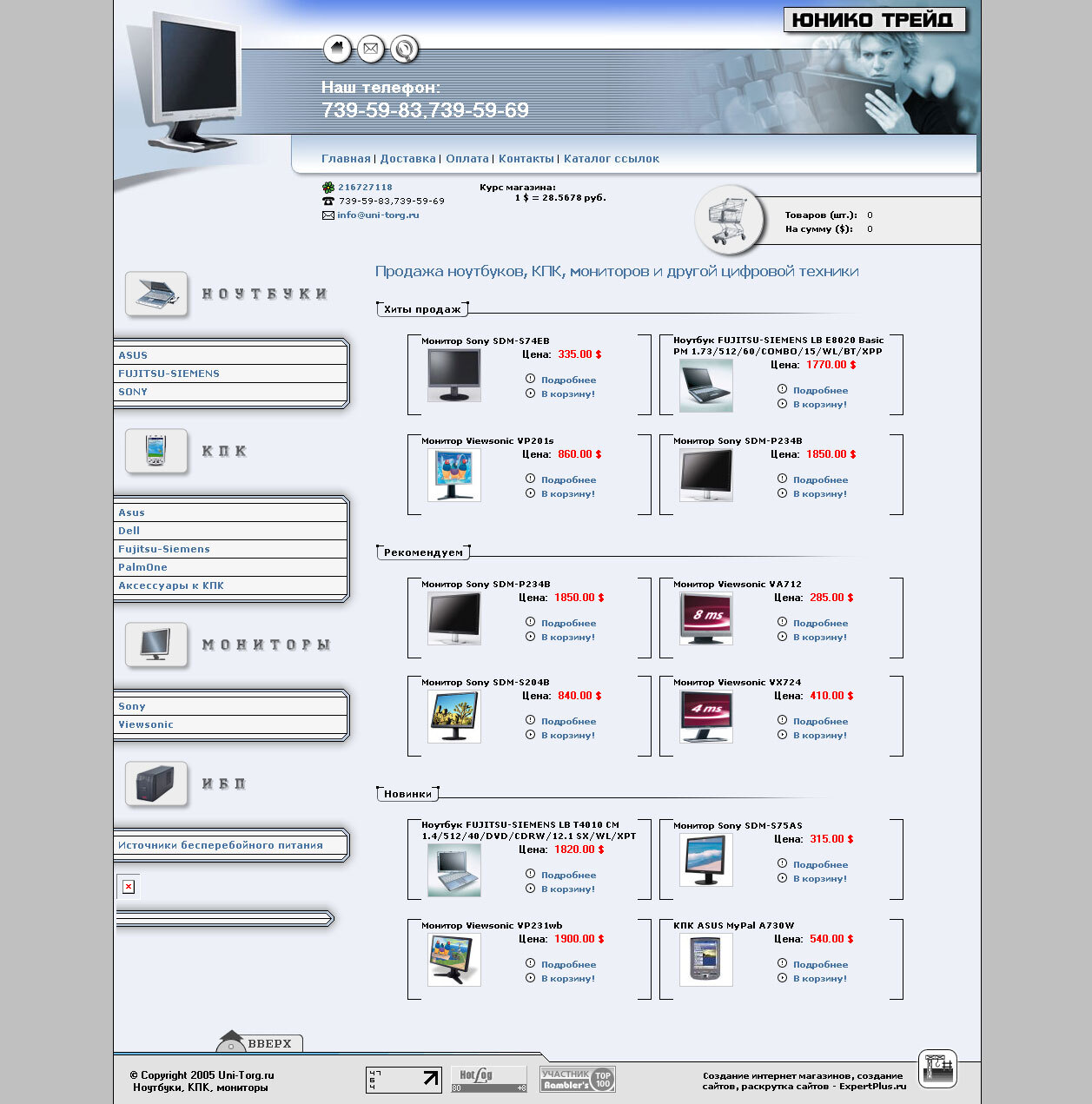Screen dimensions: 1092x1104
Task: Click the monitor category icon
Action: click(156, 645)
